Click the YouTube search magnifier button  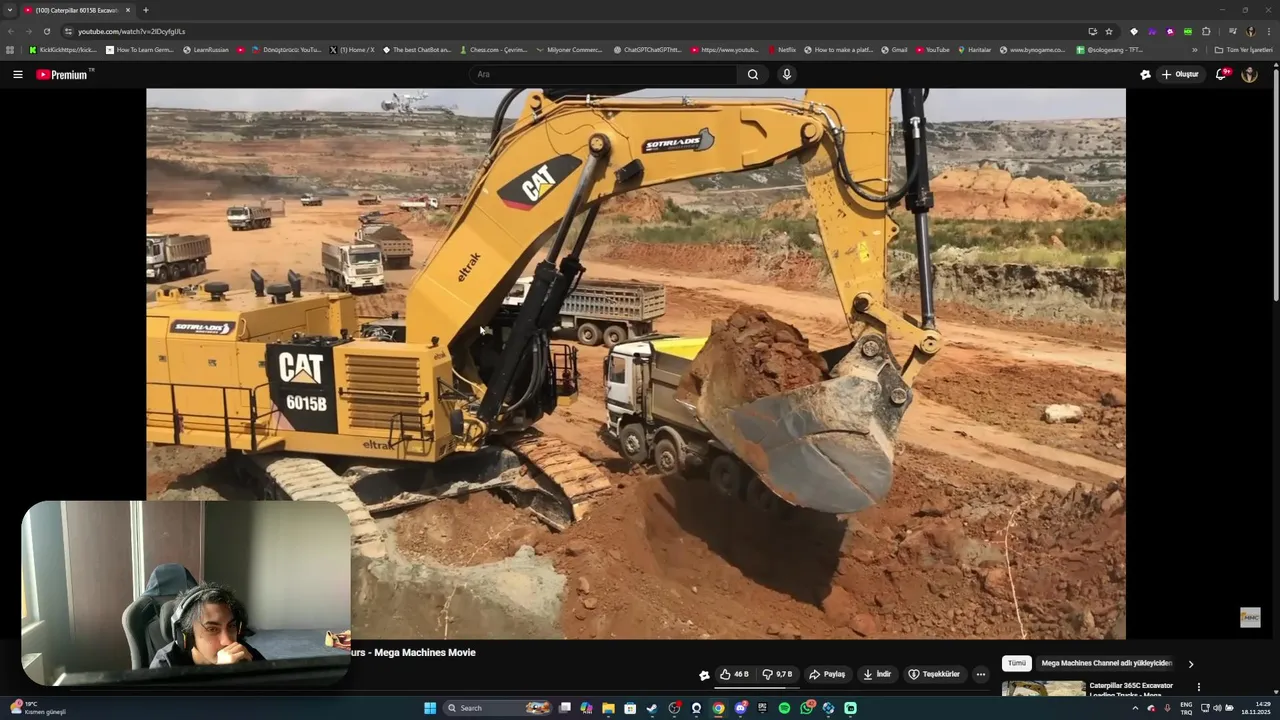pyautogui.click(x=753, y=74)
